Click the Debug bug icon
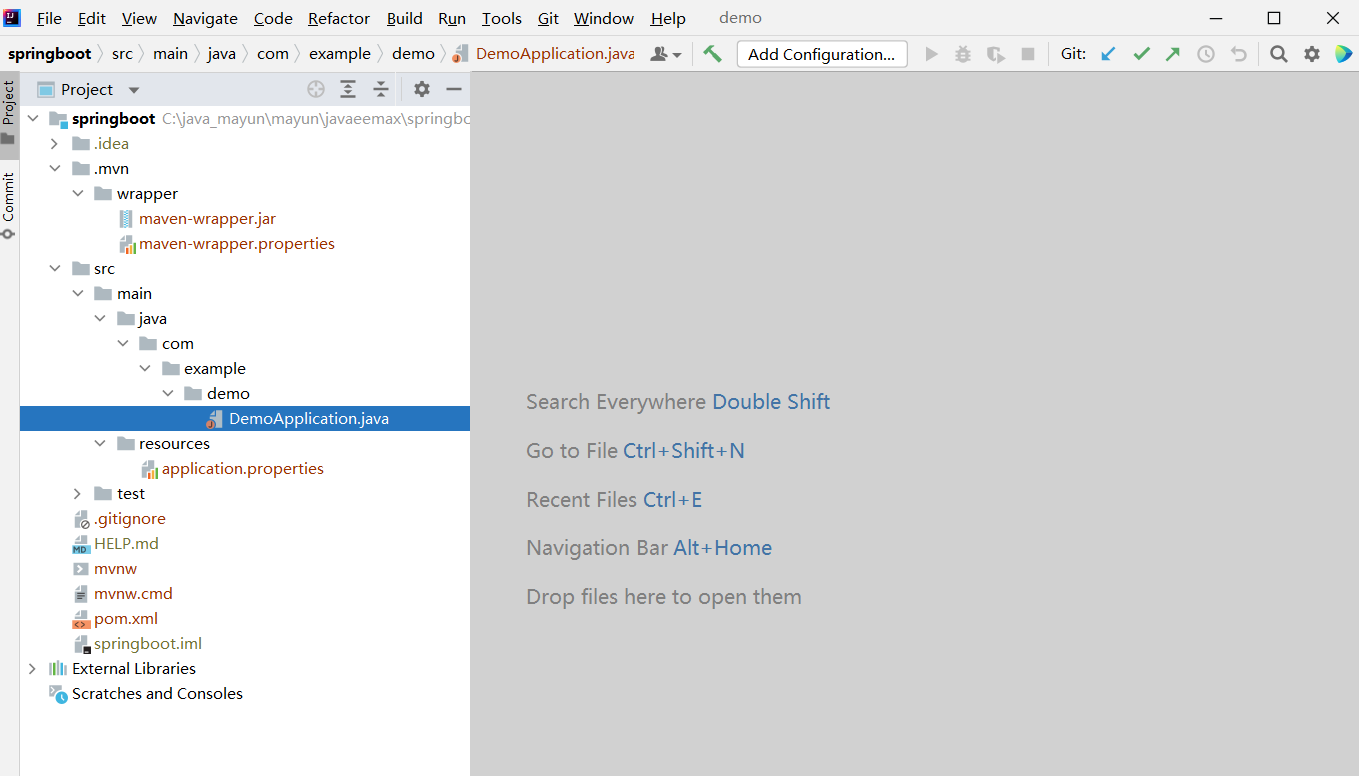The height and width of the screenshot is (776, 1359). 963,54
